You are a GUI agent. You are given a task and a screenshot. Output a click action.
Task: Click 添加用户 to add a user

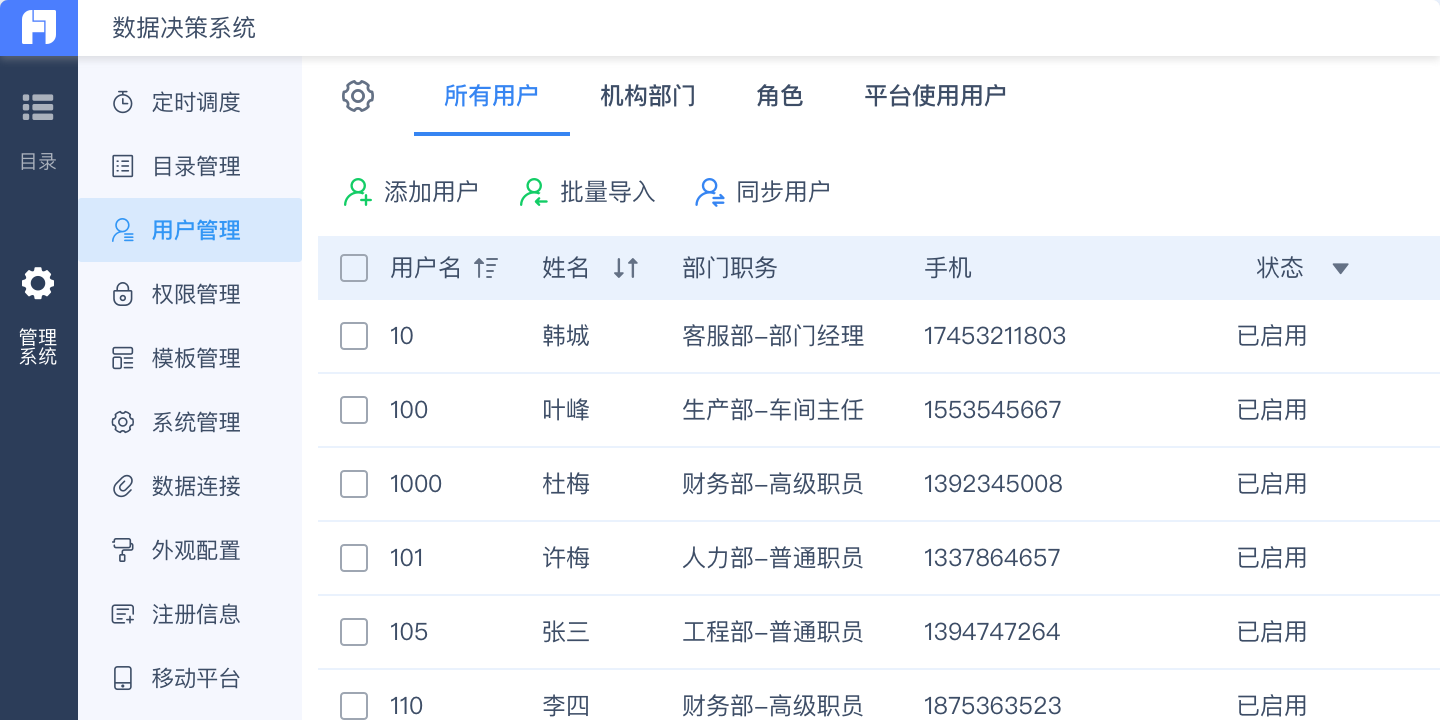[412, 192]
